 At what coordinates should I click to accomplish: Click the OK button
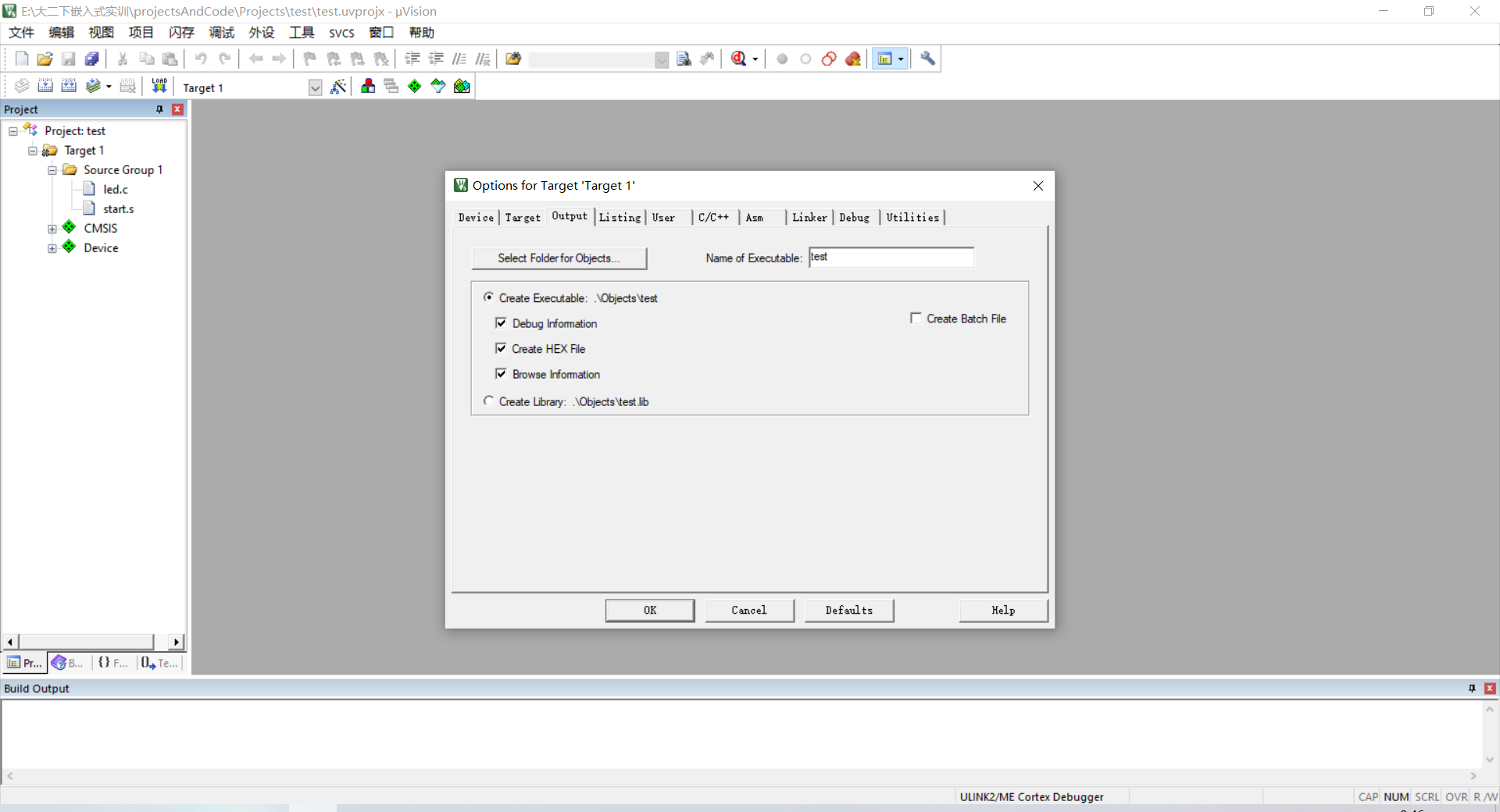pos(650,610)
